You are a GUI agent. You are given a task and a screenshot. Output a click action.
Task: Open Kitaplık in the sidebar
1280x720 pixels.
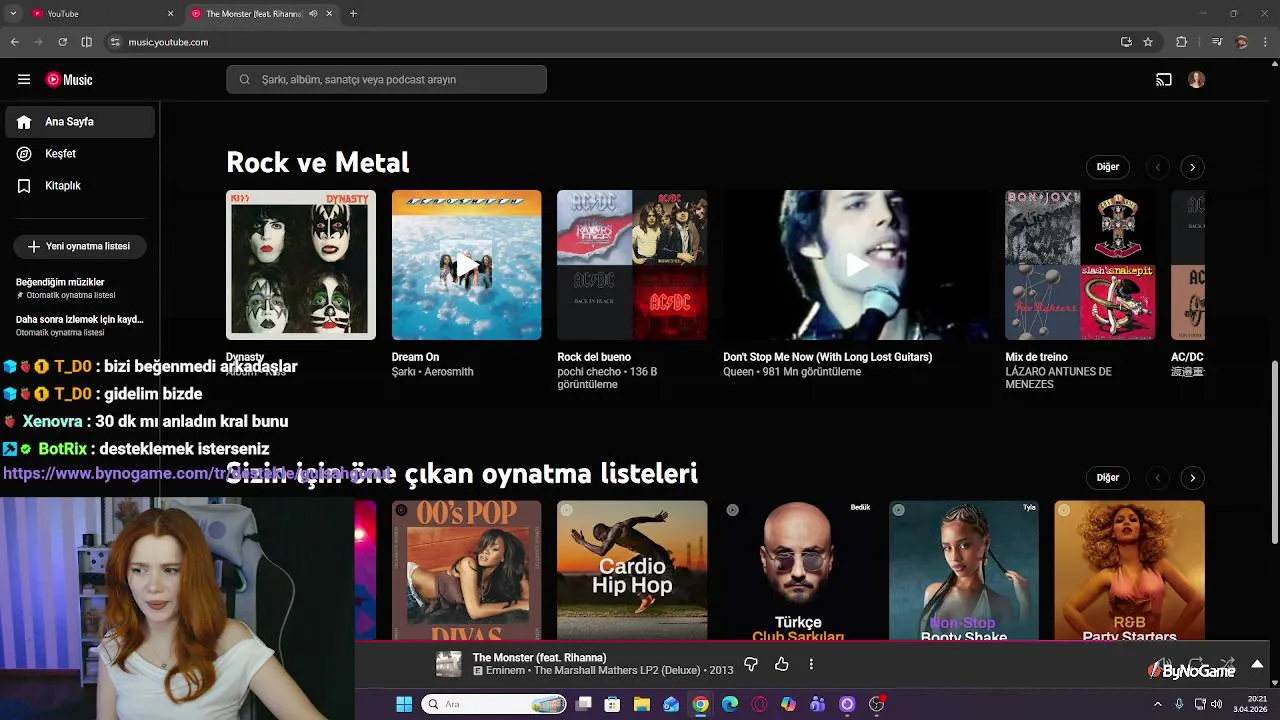point(80,186)
